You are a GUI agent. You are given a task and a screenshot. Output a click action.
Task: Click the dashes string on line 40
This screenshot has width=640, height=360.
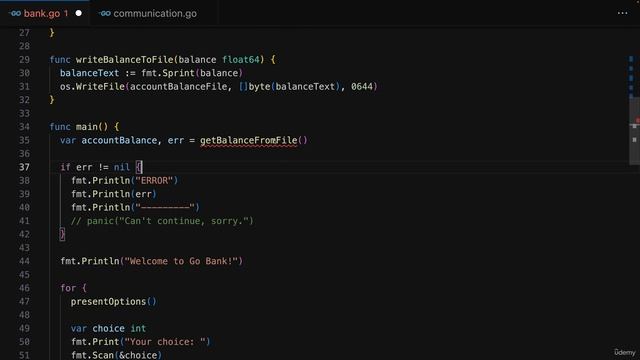(165, 208)
